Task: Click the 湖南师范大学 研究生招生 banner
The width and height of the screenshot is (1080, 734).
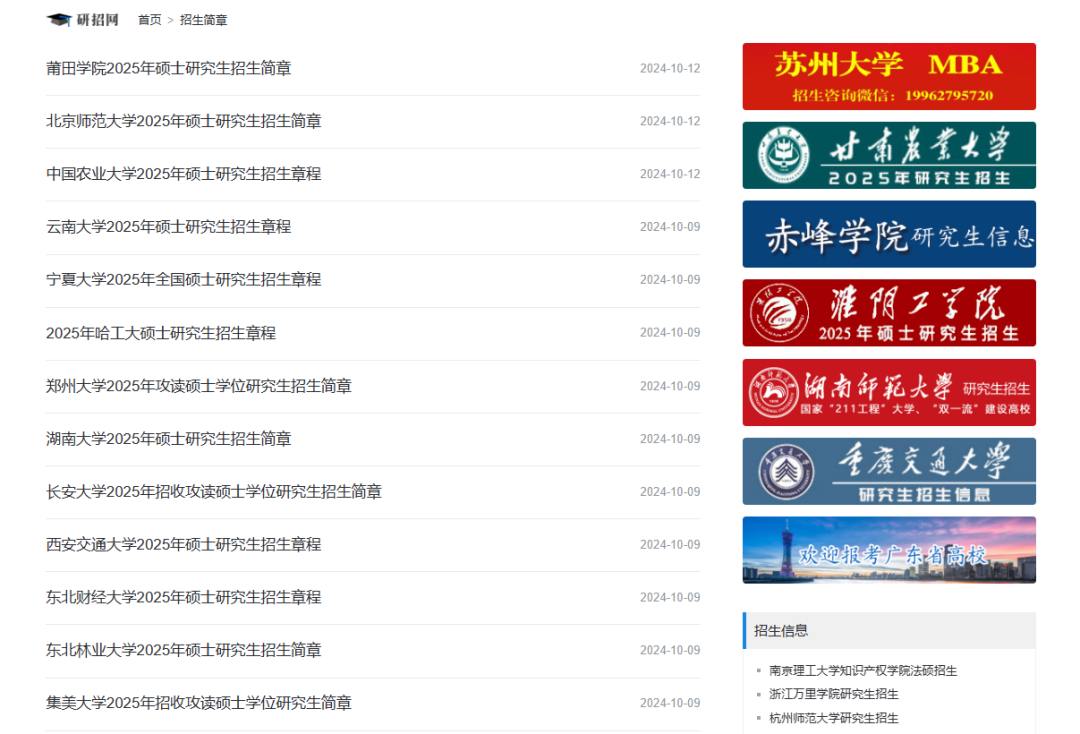Action: (889, 392)
